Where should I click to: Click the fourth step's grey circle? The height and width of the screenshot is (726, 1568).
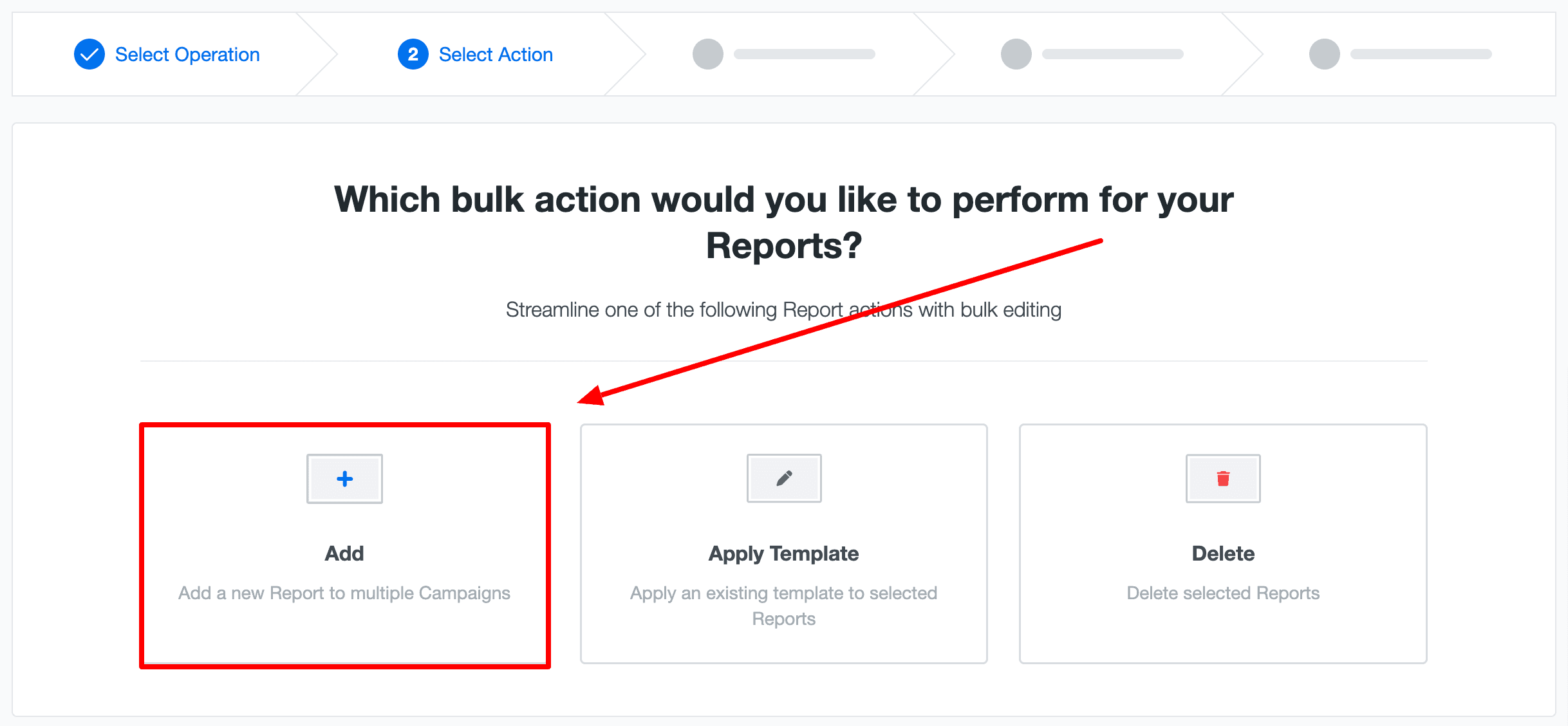point(1016,54)
